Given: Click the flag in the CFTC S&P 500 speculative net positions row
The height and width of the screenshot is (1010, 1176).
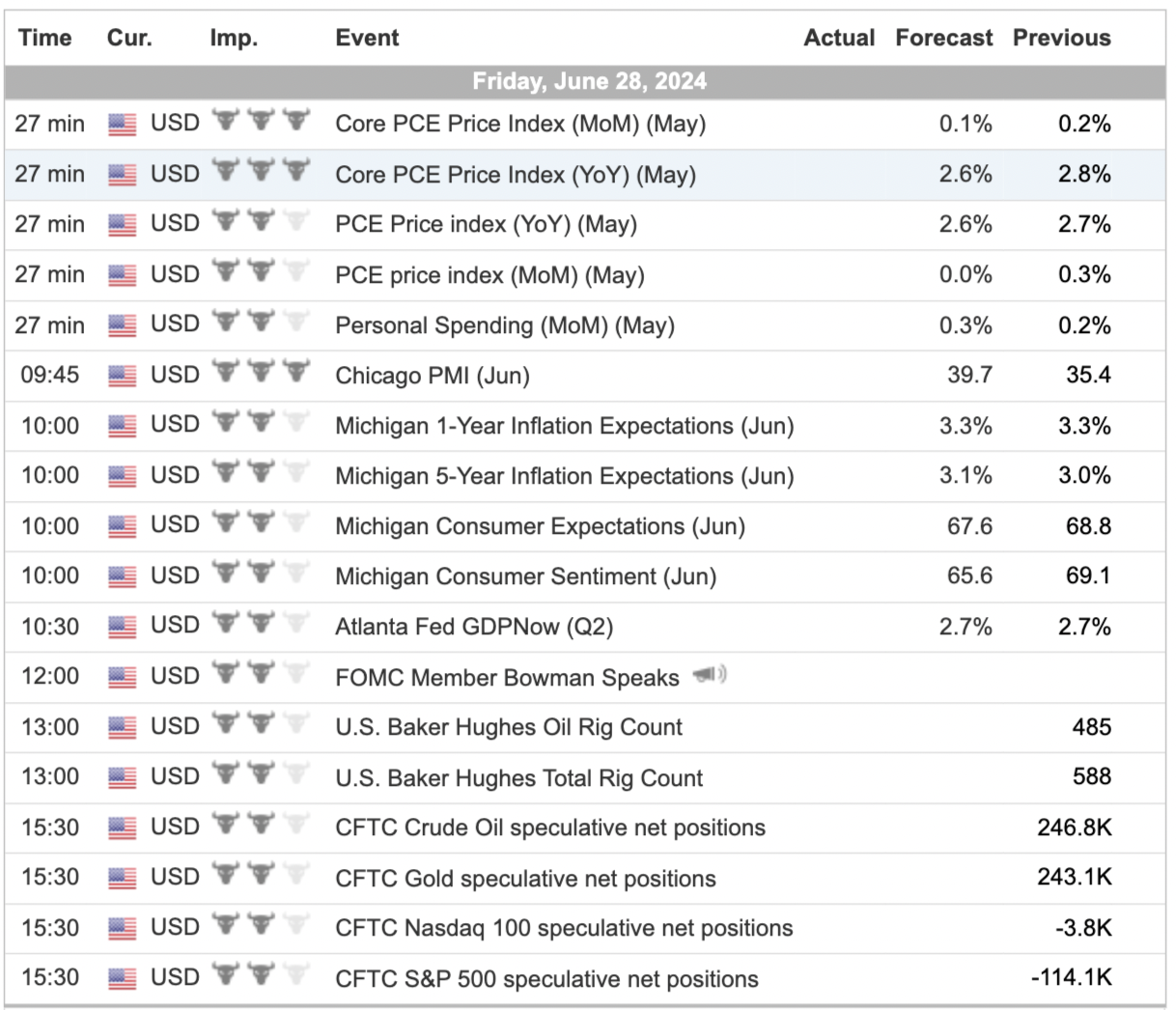Looking at the screenshot, I should pyautogui.click(x=122, y=978).
